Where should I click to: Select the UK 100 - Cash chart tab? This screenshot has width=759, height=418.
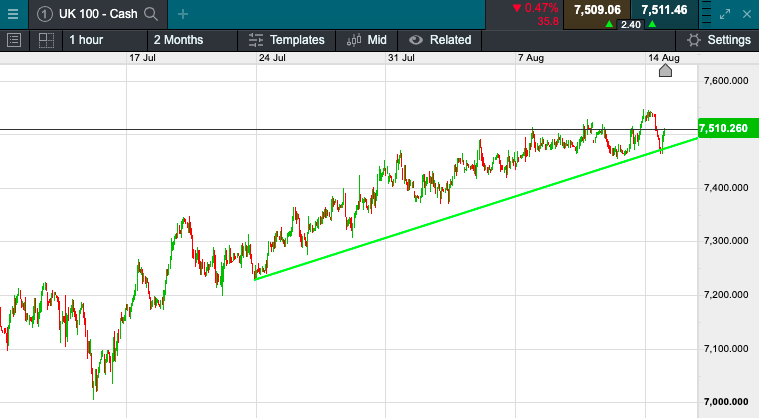click(98, 15)
